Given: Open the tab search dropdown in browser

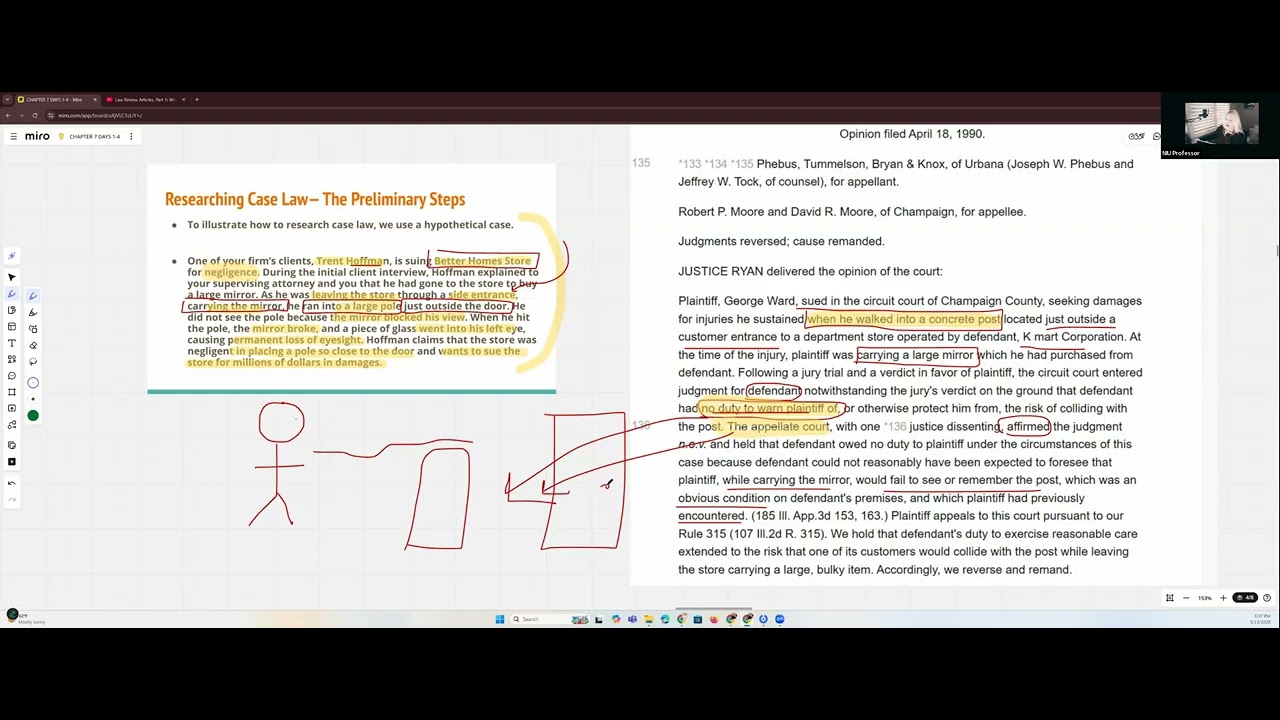Looking at the screenshot, I should 8,99.
